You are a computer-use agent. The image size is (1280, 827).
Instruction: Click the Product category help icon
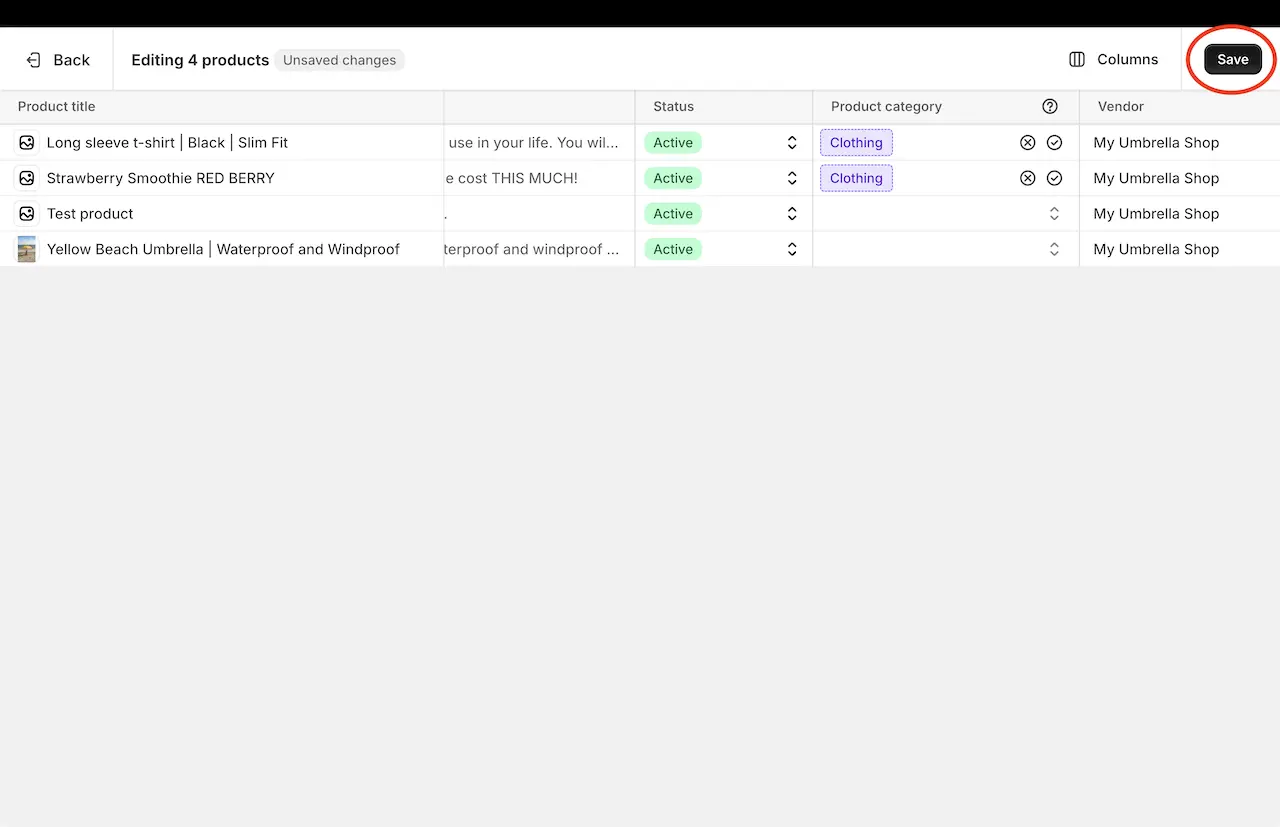pyautogui.click(x=1049, y=107)
